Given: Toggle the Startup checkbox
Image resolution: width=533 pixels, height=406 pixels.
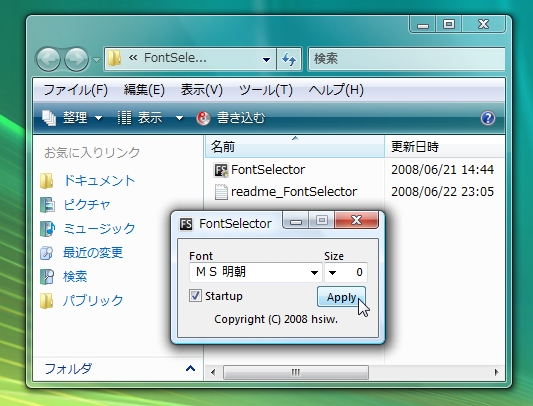Looking at the screenshot, I should pos(195,295).
